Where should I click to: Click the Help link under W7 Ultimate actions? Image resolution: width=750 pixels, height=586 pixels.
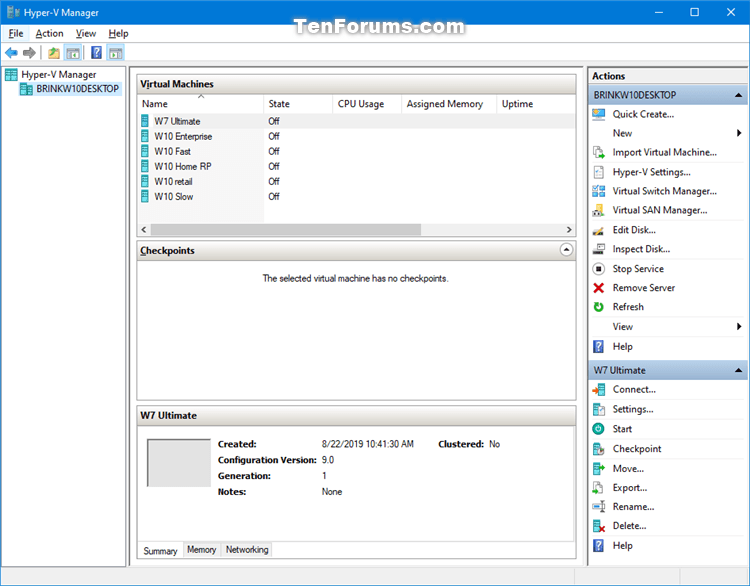(622, 546)
